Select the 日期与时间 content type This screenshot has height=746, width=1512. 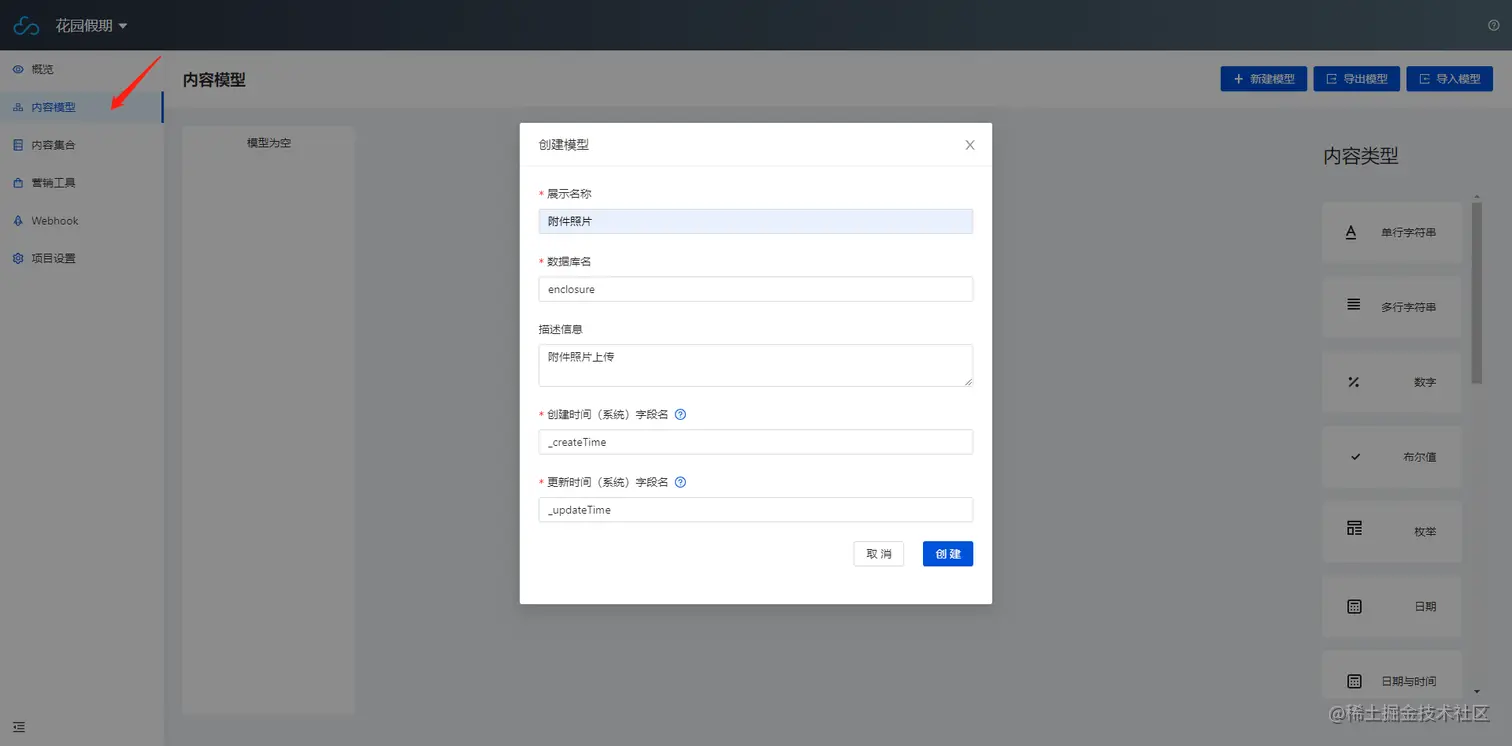point(1391,676)
